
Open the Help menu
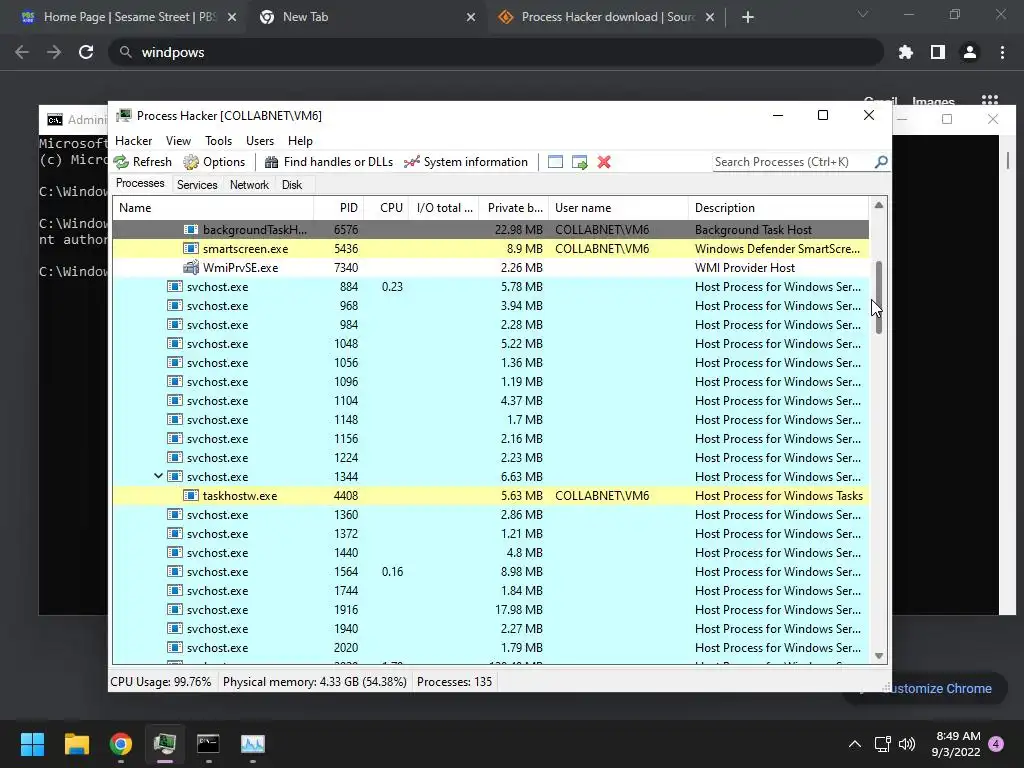300,141
